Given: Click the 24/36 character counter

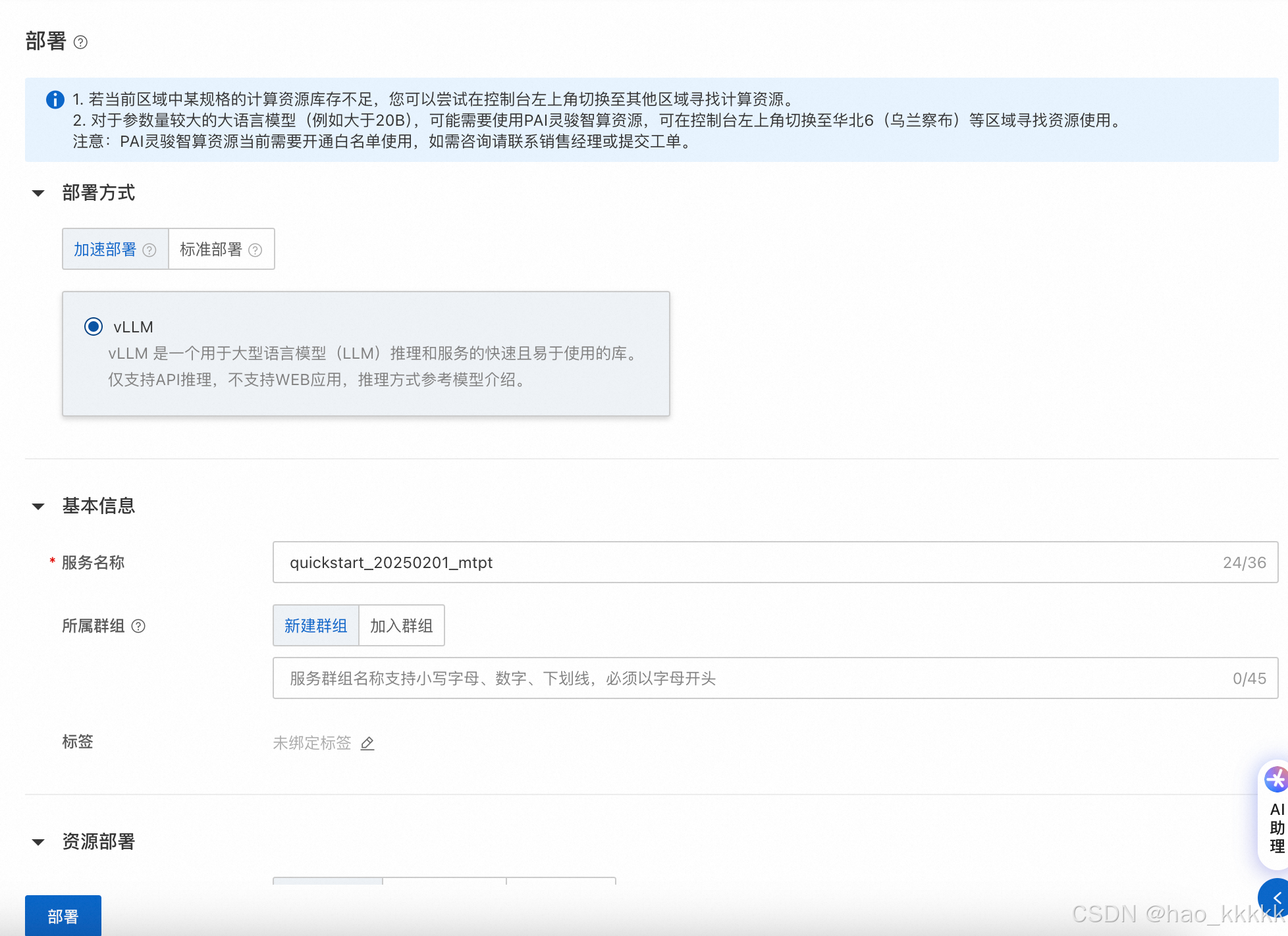Looking at the screenshot, I should point(1245,563).
